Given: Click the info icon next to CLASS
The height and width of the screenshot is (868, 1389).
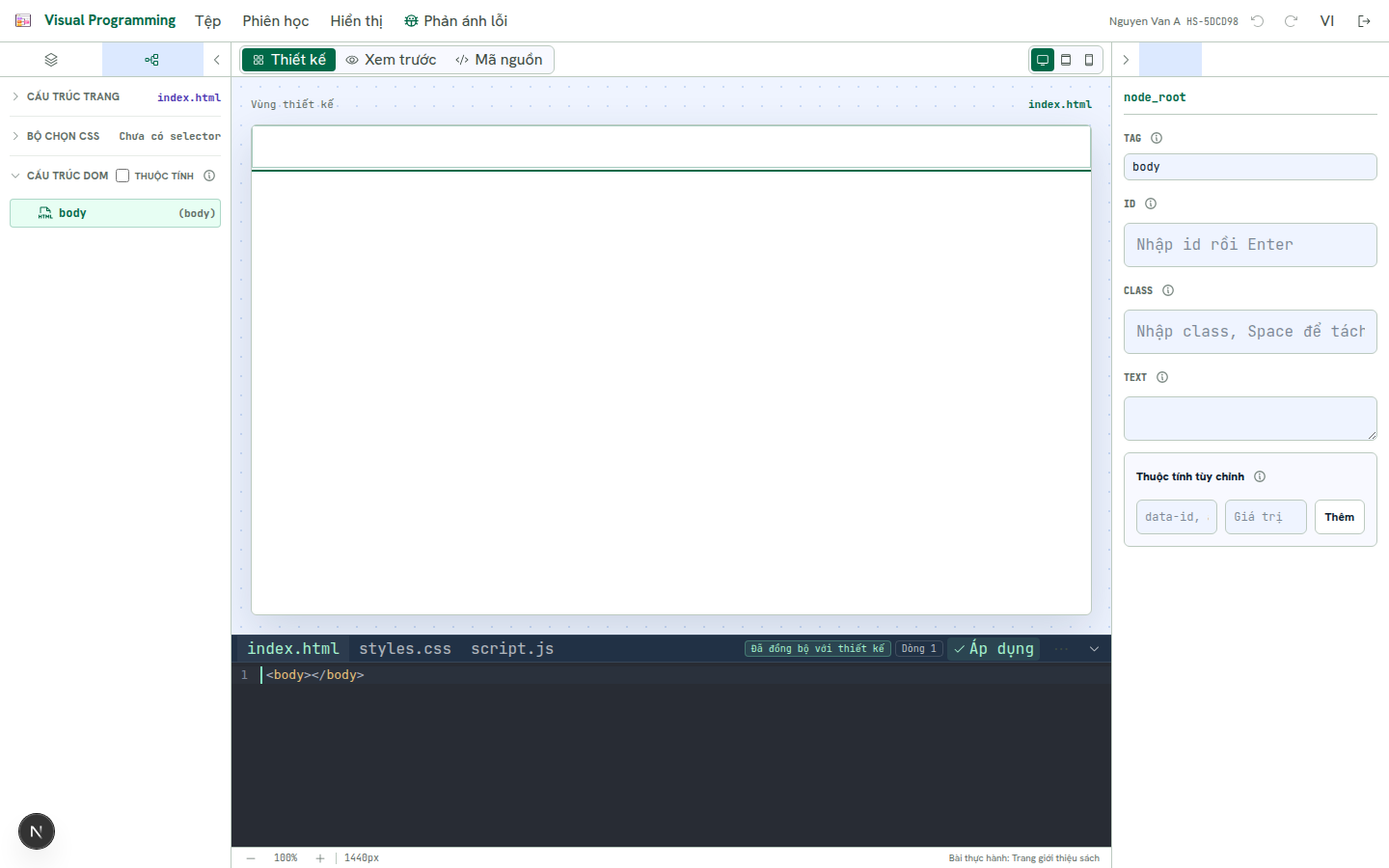Looking at the screenshot, I should point(1168,290).
